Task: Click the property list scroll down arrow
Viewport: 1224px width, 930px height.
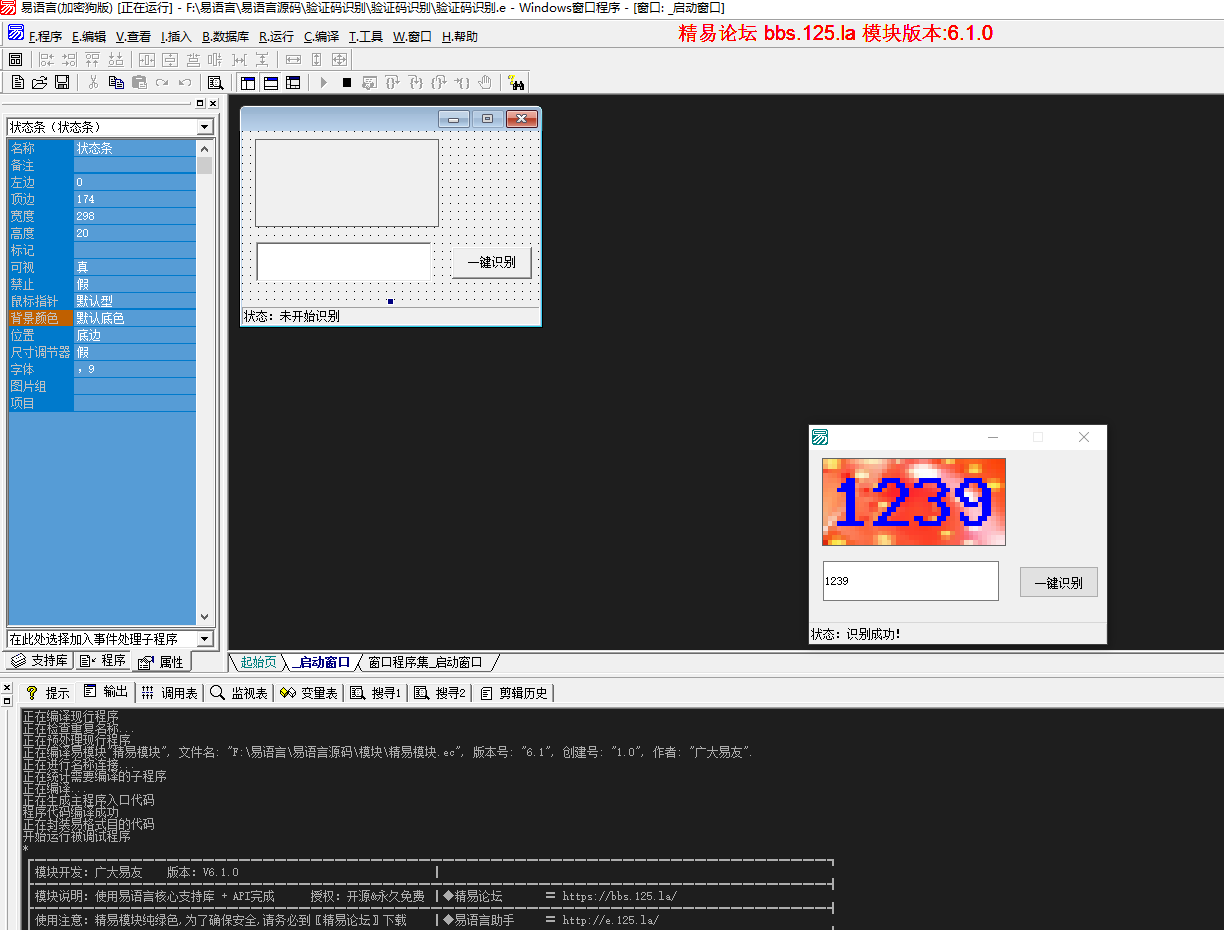Action: tap(205, 617)
